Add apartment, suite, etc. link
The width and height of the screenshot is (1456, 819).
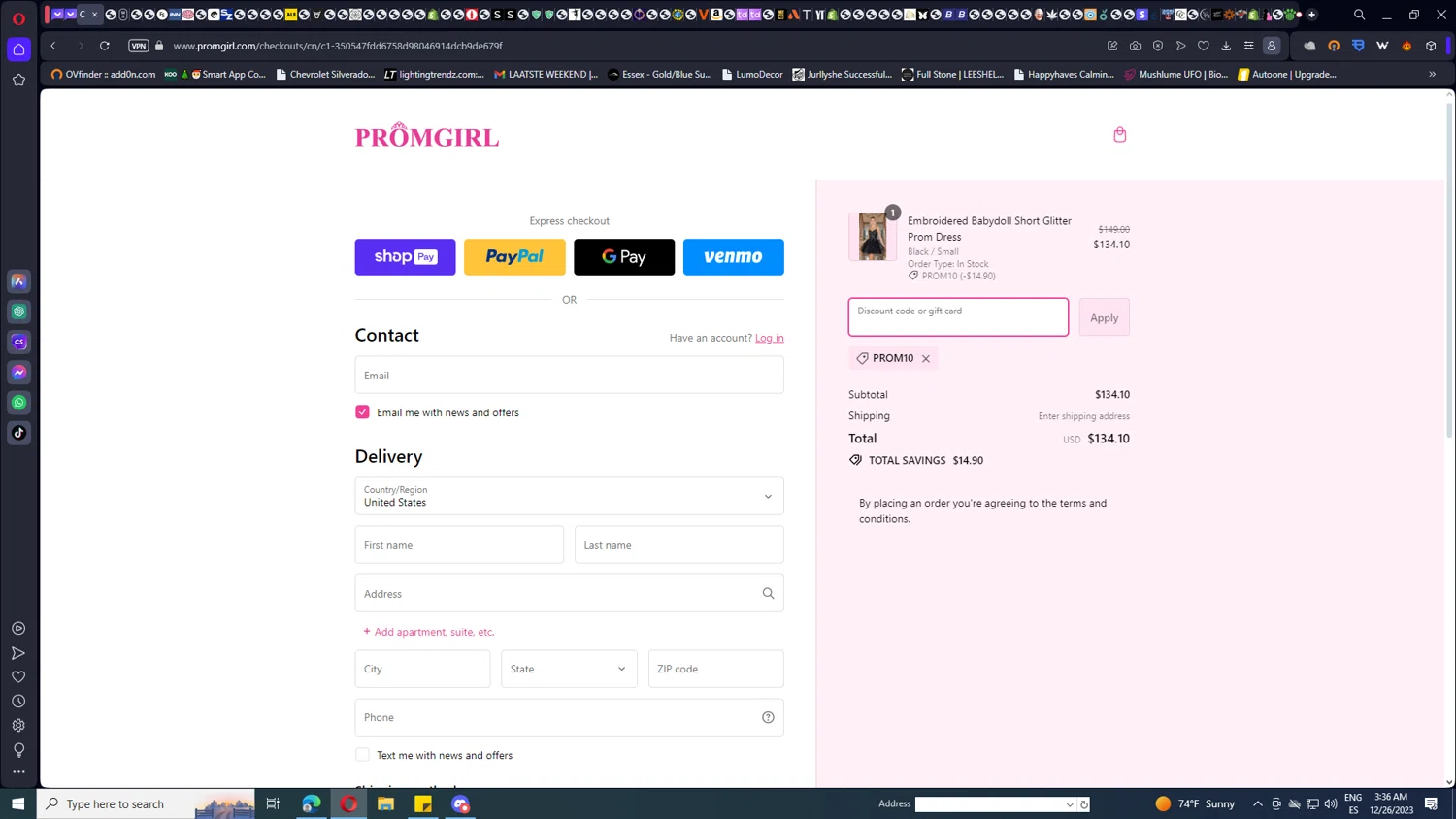pos(428,632)
